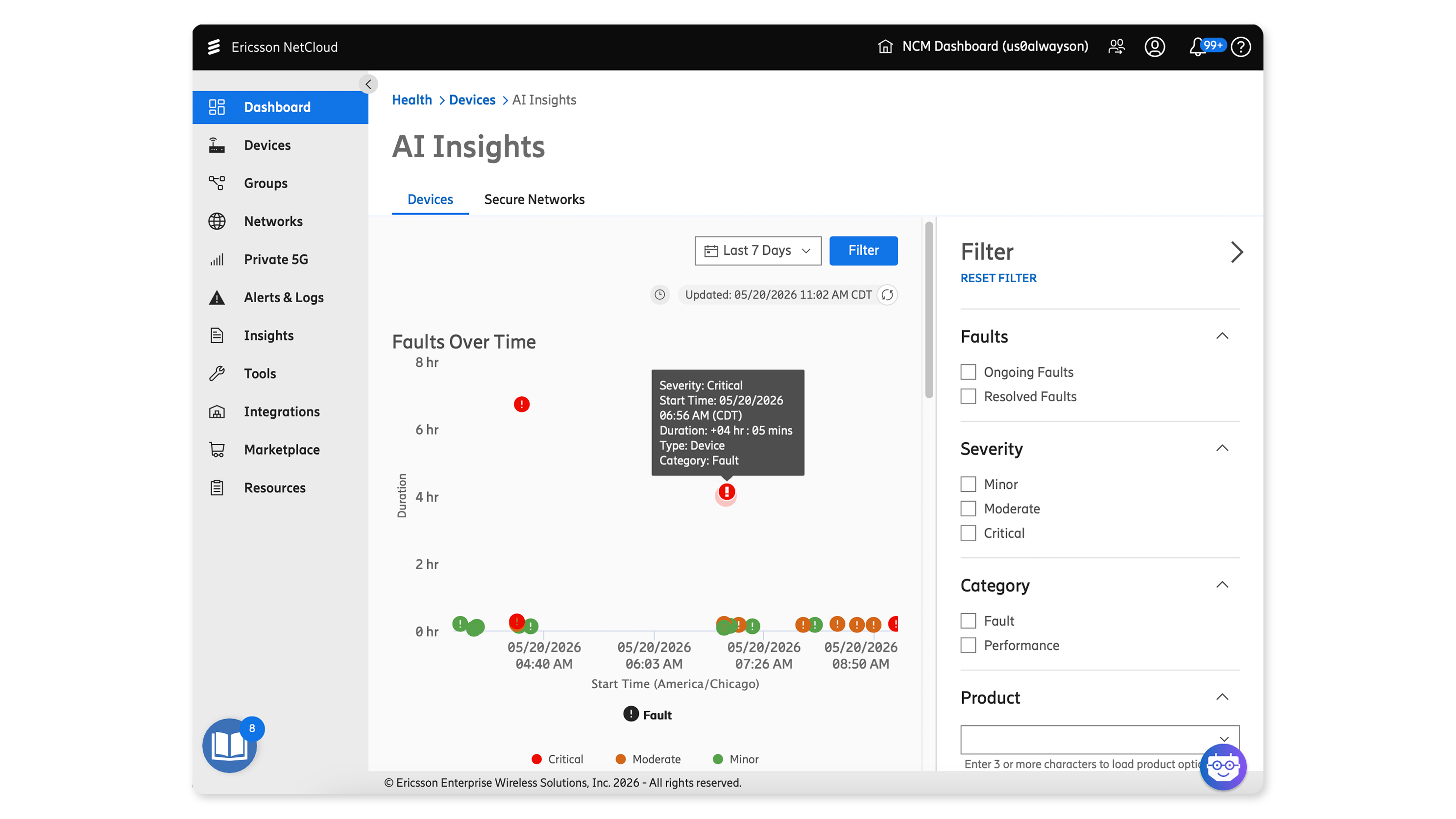This screenshot has height=819, width=1456.
Task: Click the refresh icon next to Updated time
Action: coord(887,295)
